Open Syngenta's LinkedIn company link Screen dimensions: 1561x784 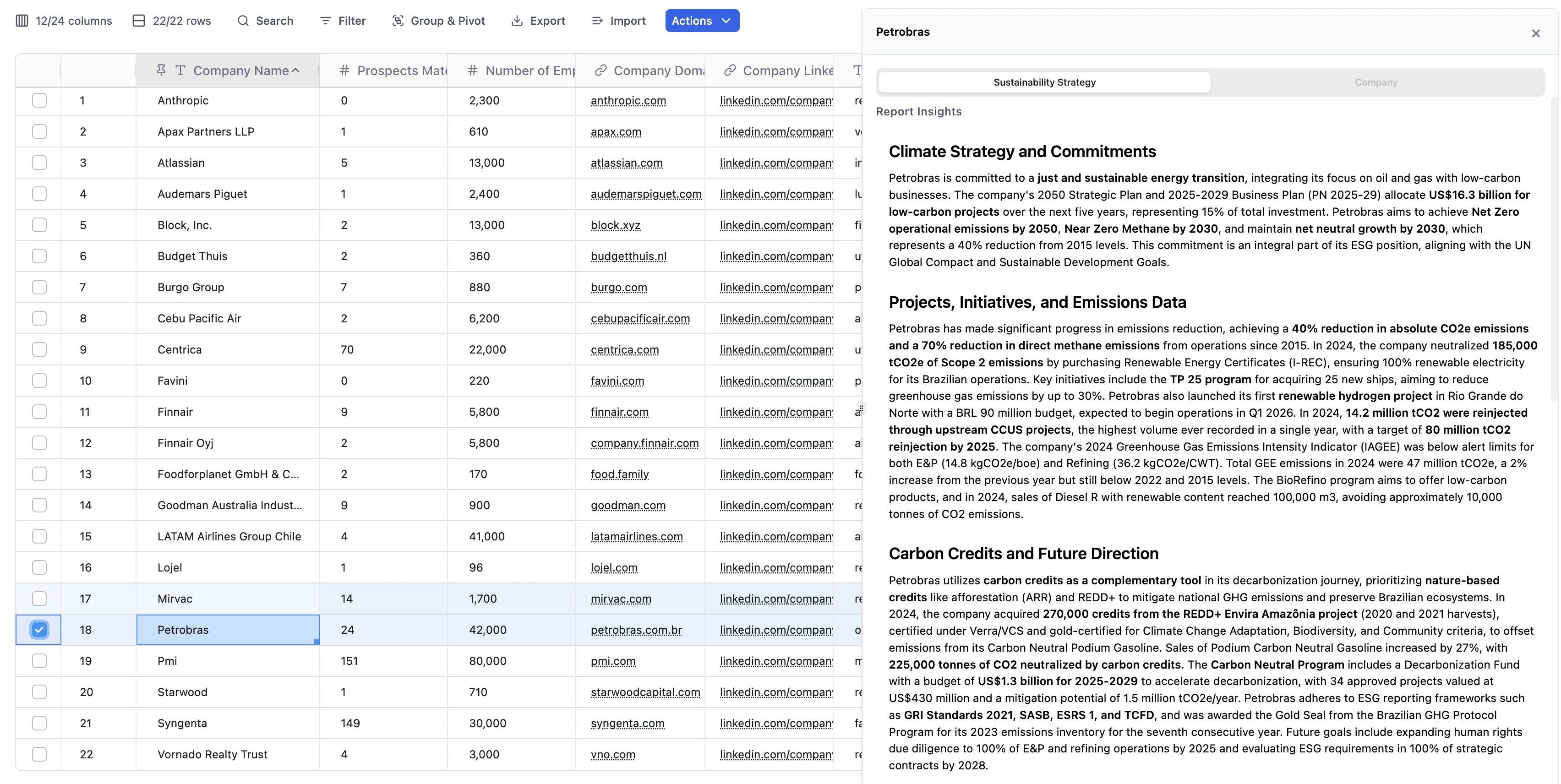775,723
